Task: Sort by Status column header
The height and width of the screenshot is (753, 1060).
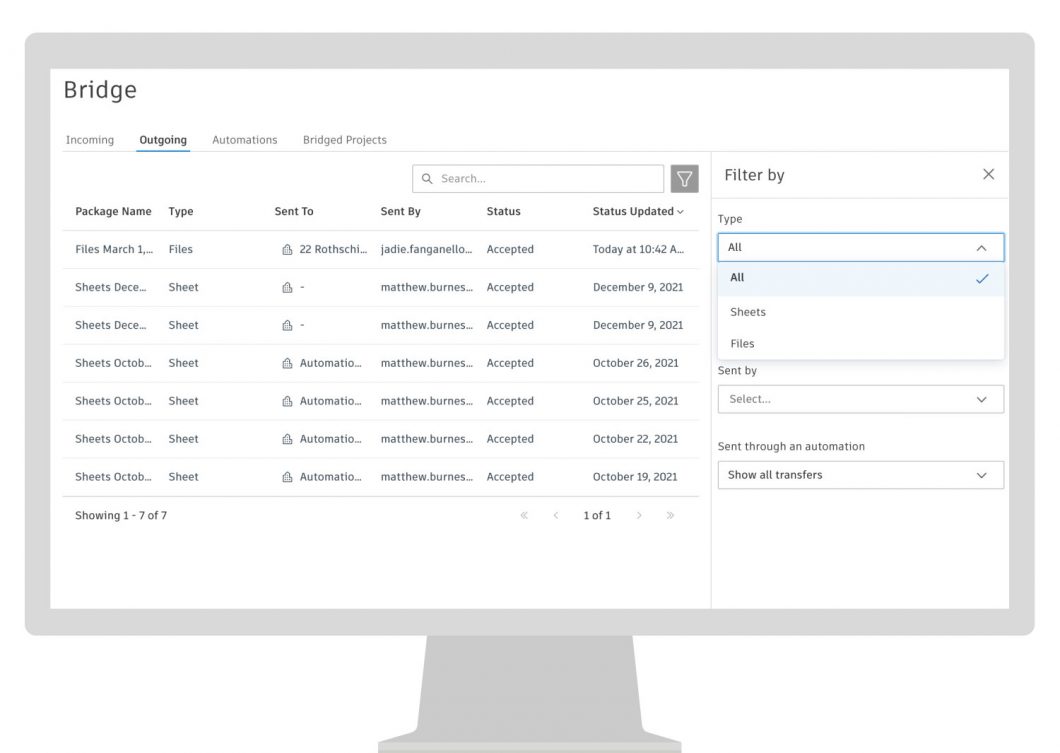Action: (x=504, y=212)
